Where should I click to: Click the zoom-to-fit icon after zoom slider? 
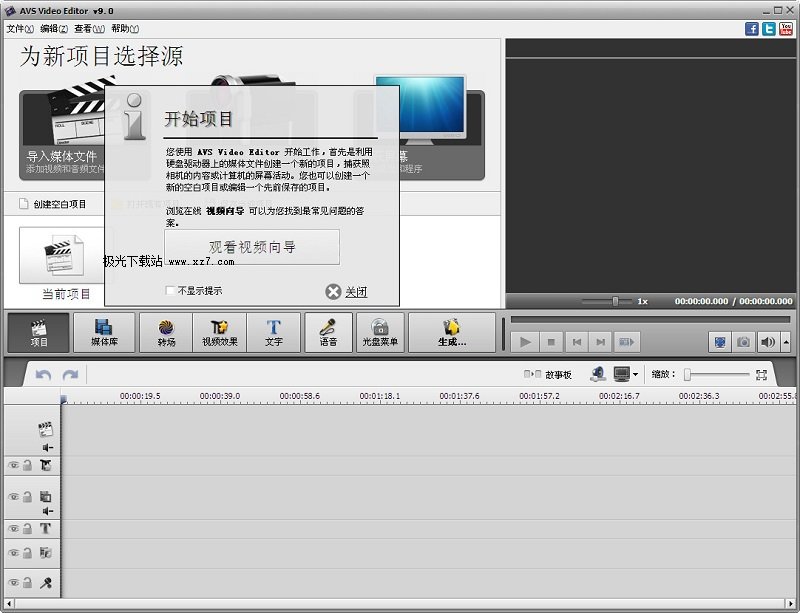click(x=761, y=375)
